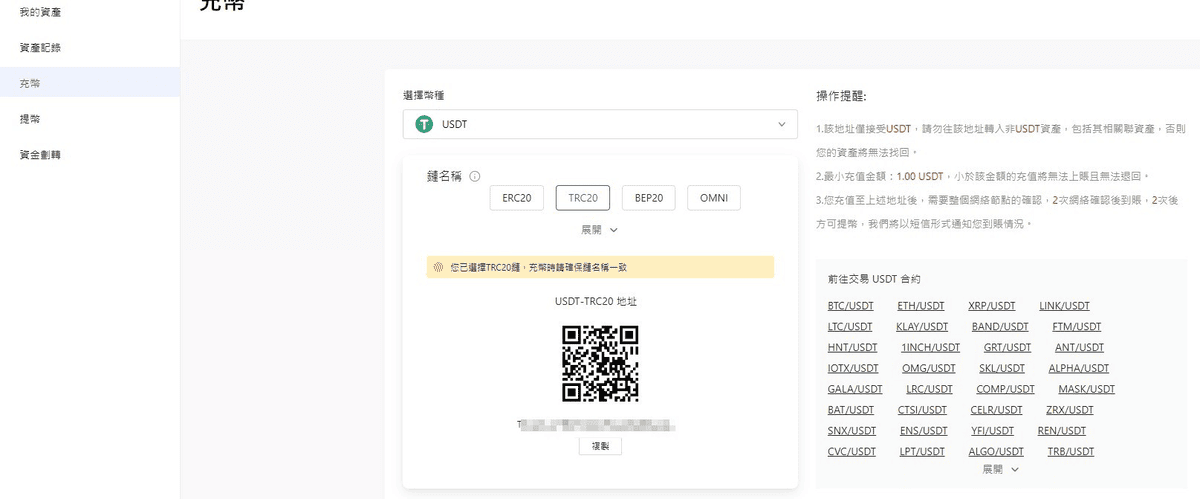Screen dimensions: 1200x499
Task: Open the ENS/USDT contract link
Action: [x=923, y=432]
